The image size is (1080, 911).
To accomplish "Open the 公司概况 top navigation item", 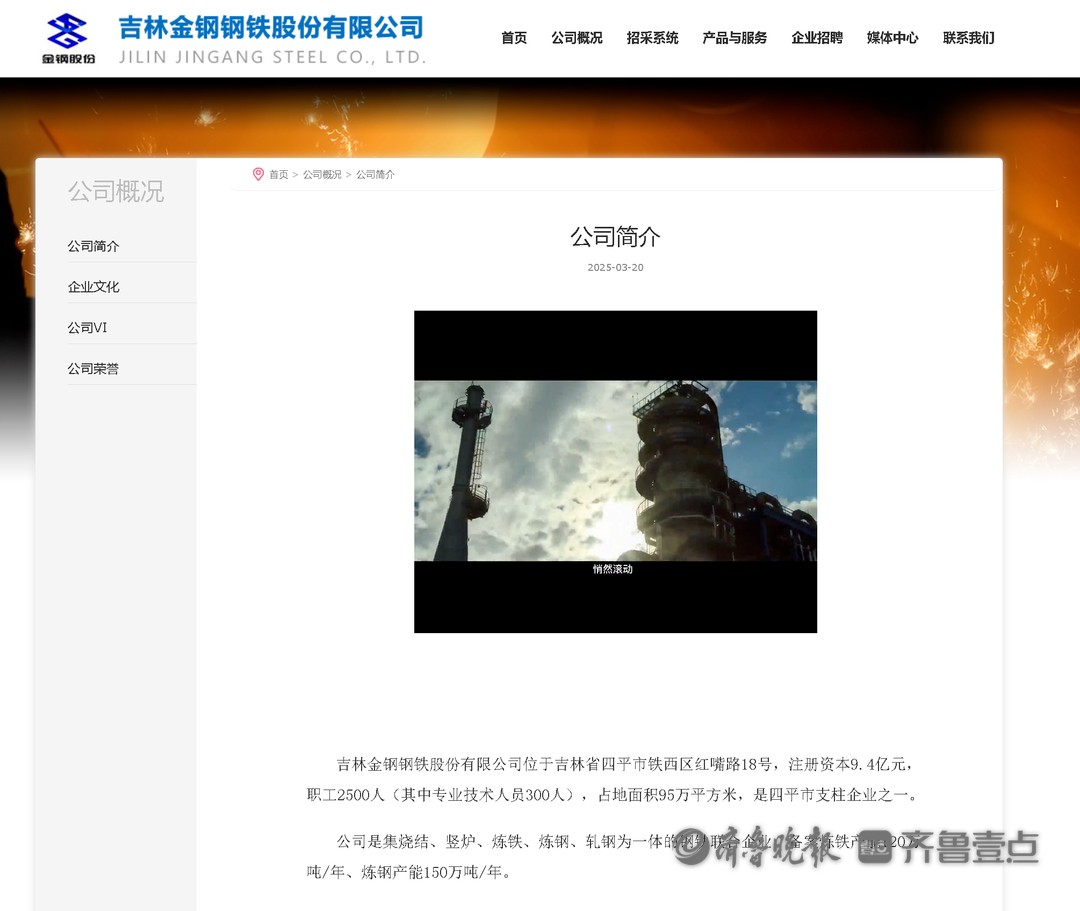I will pyautogui.click(x=577, y=38).
